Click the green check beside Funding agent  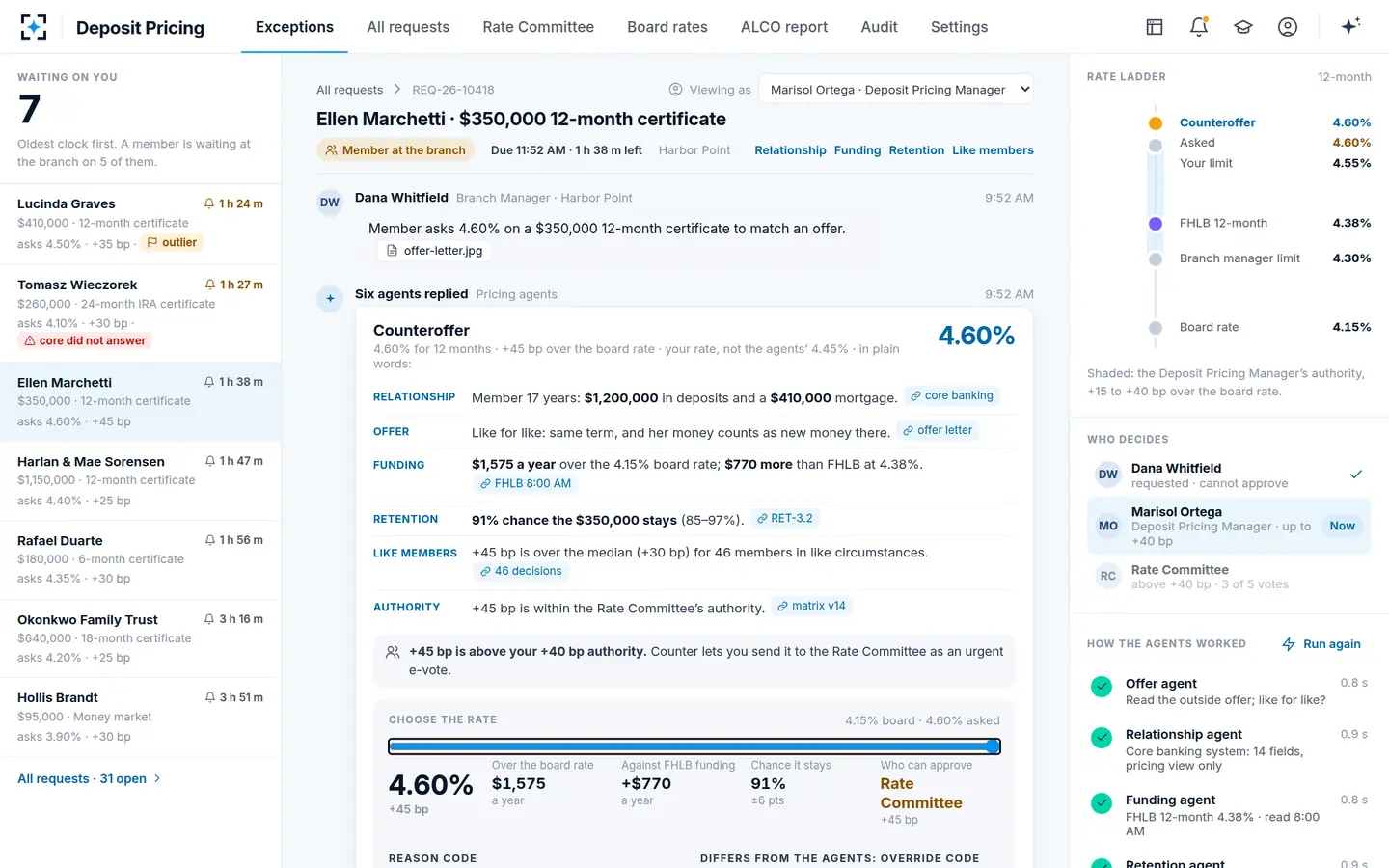(1102, 803)
